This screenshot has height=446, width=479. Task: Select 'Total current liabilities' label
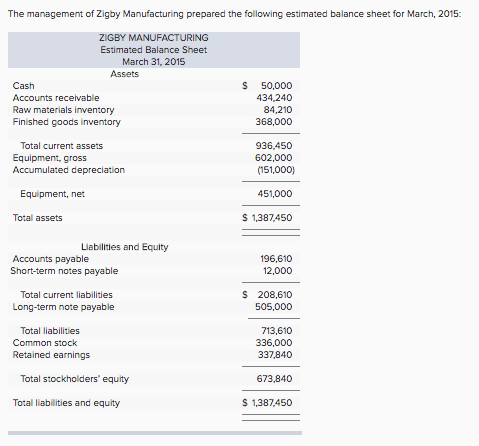click(66, 295)
